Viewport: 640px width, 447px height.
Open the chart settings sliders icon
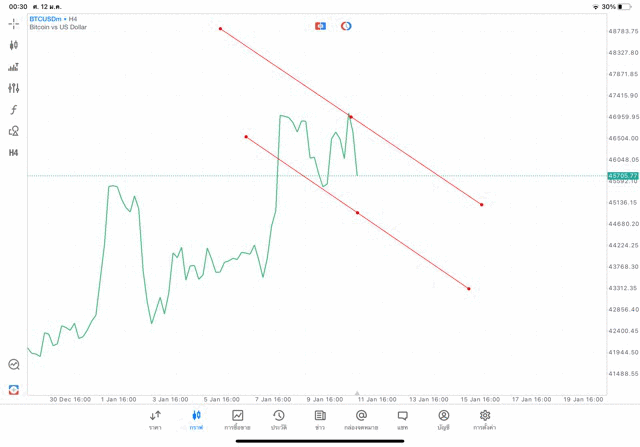(x=14, y=88)
